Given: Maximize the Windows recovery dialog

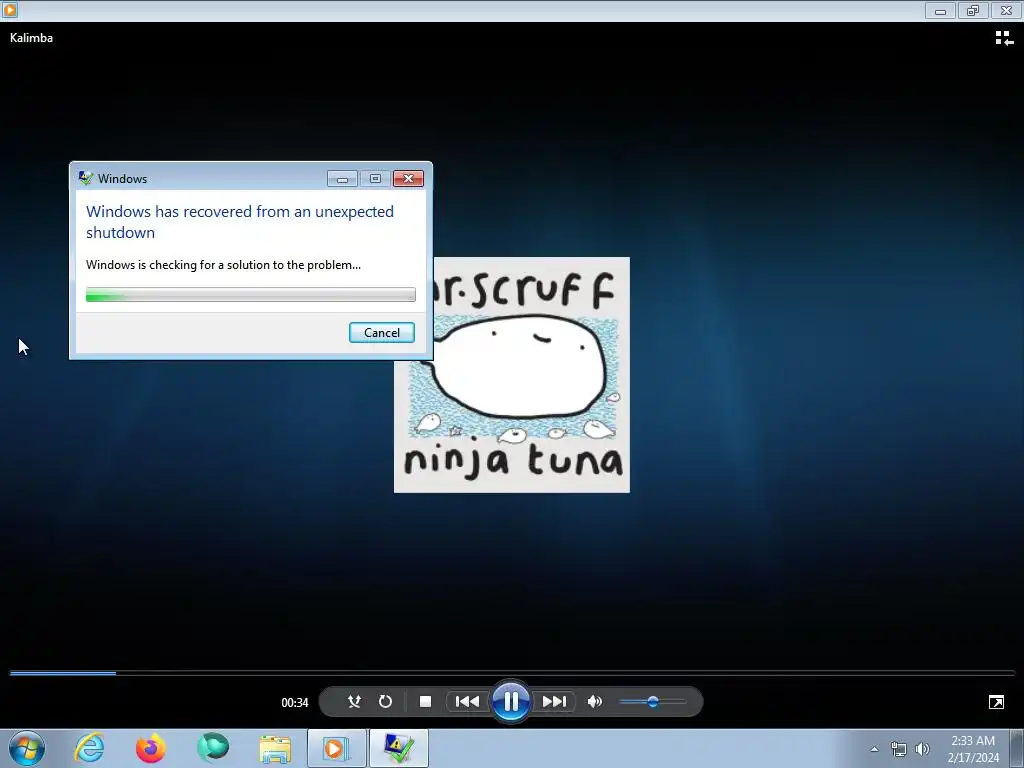Looking at the screenshot, I should (x=376, y=178).
